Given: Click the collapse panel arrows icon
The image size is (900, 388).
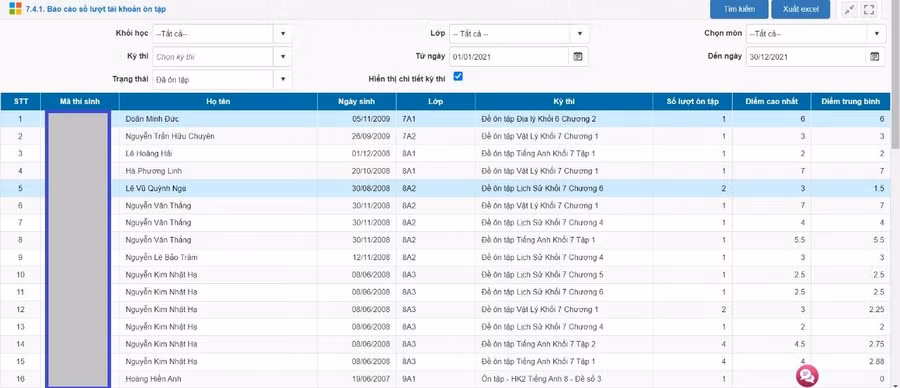Looking at the screenshot, I should [x=849, y=9].
